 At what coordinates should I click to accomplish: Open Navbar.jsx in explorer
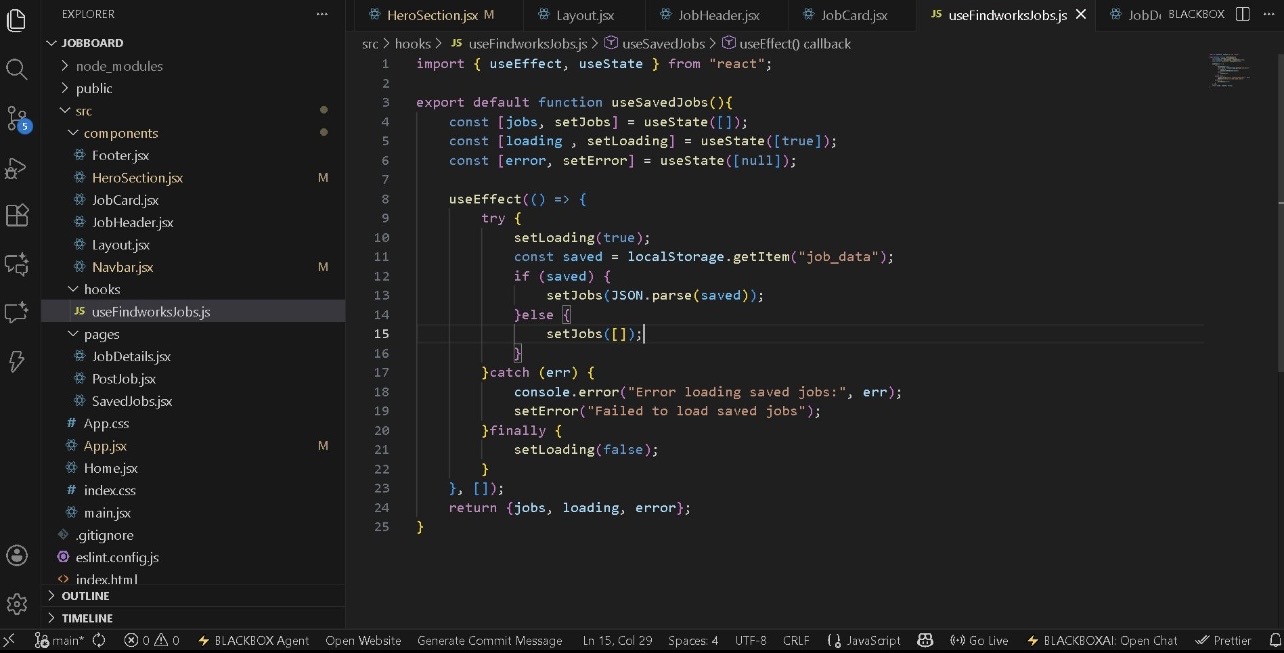(x=192, y=267)
